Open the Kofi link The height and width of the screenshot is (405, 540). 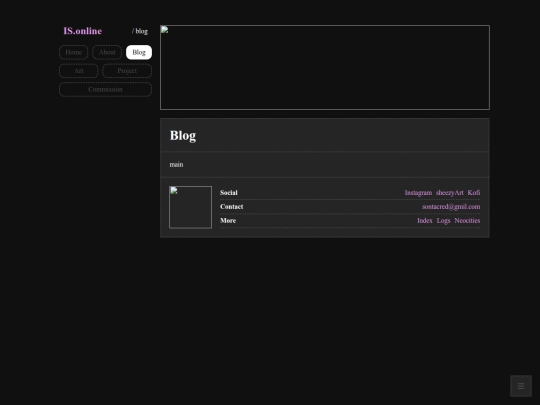click(x=474, y=193)
